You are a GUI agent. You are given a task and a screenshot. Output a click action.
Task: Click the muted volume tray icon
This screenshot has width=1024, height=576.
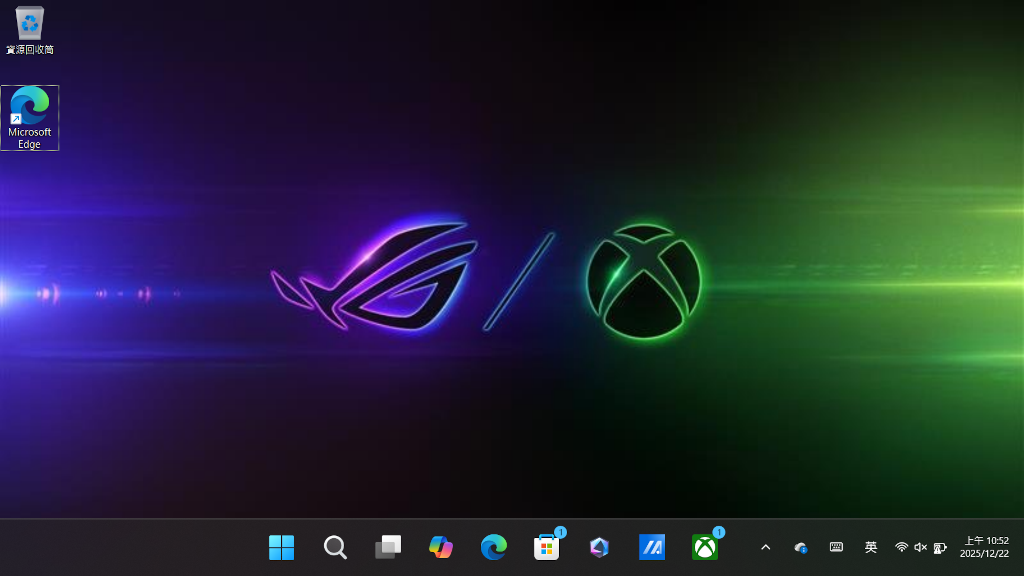(920, 547)
